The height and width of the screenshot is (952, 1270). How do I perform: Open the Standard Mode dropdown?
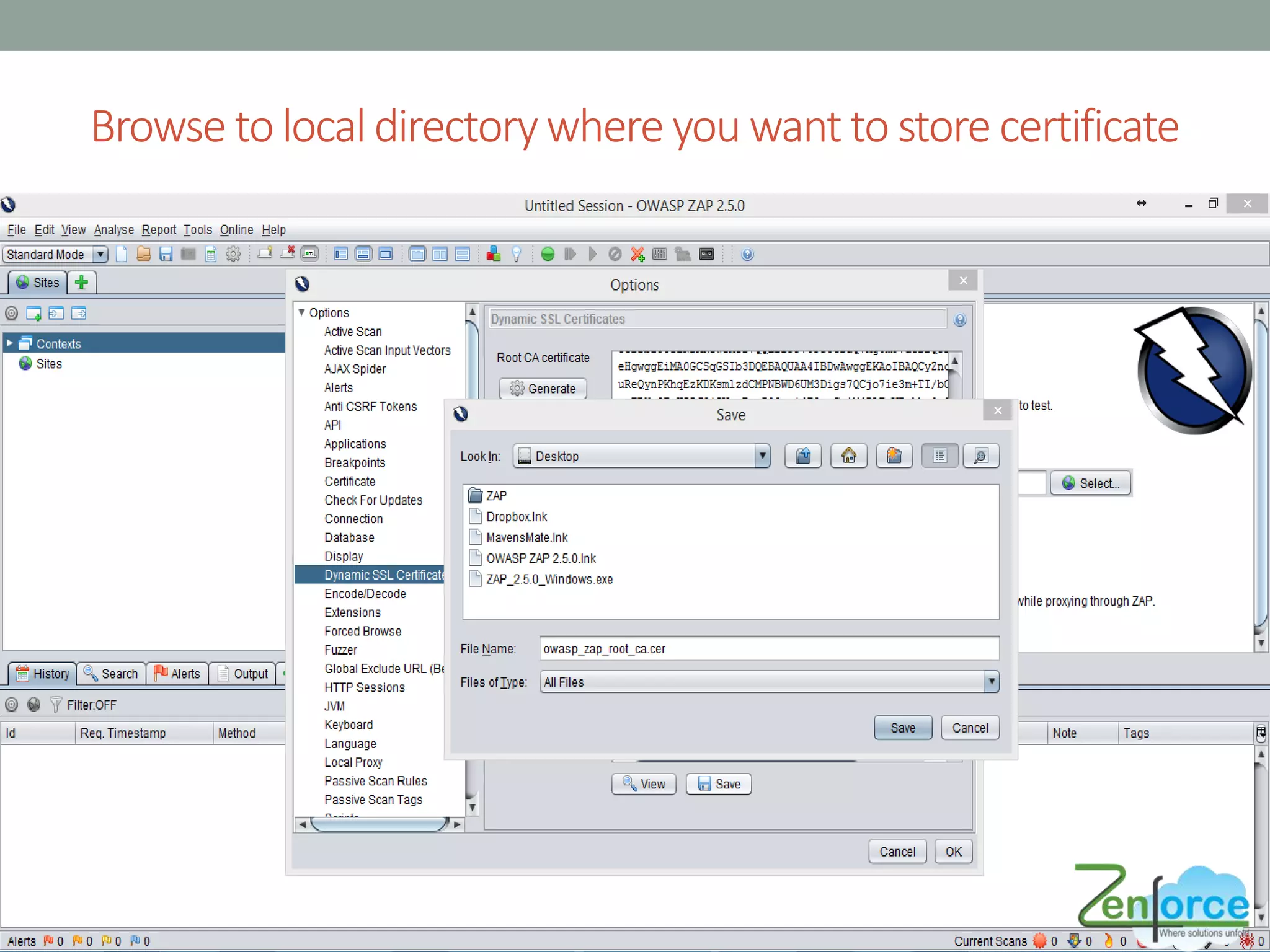click(100, 254)
